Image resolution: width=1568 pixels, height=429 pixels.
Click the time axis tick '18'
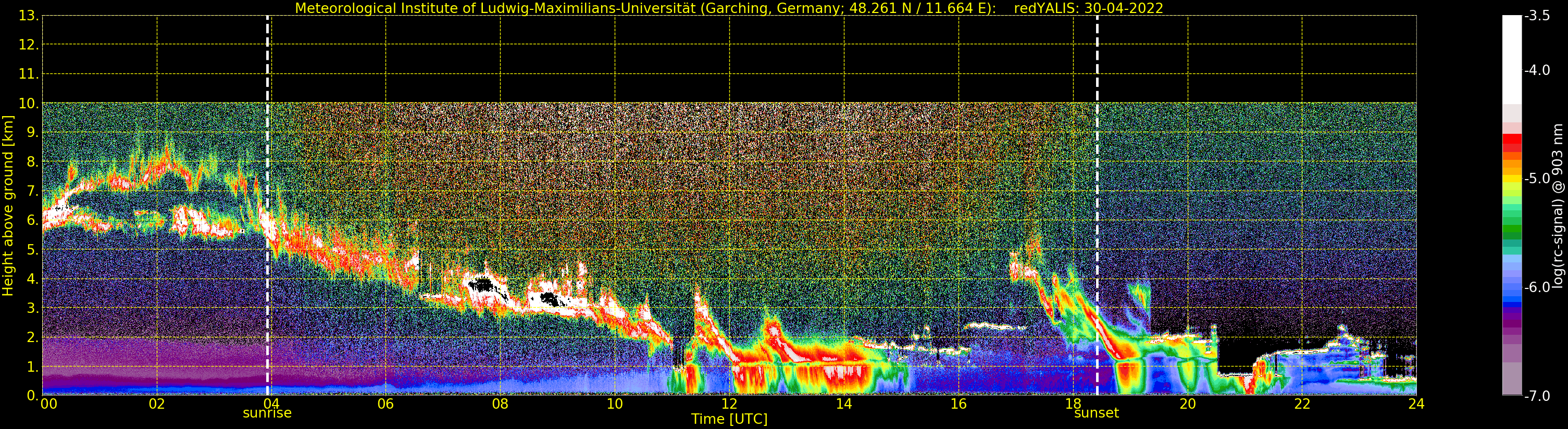[x=1073, y=404]
